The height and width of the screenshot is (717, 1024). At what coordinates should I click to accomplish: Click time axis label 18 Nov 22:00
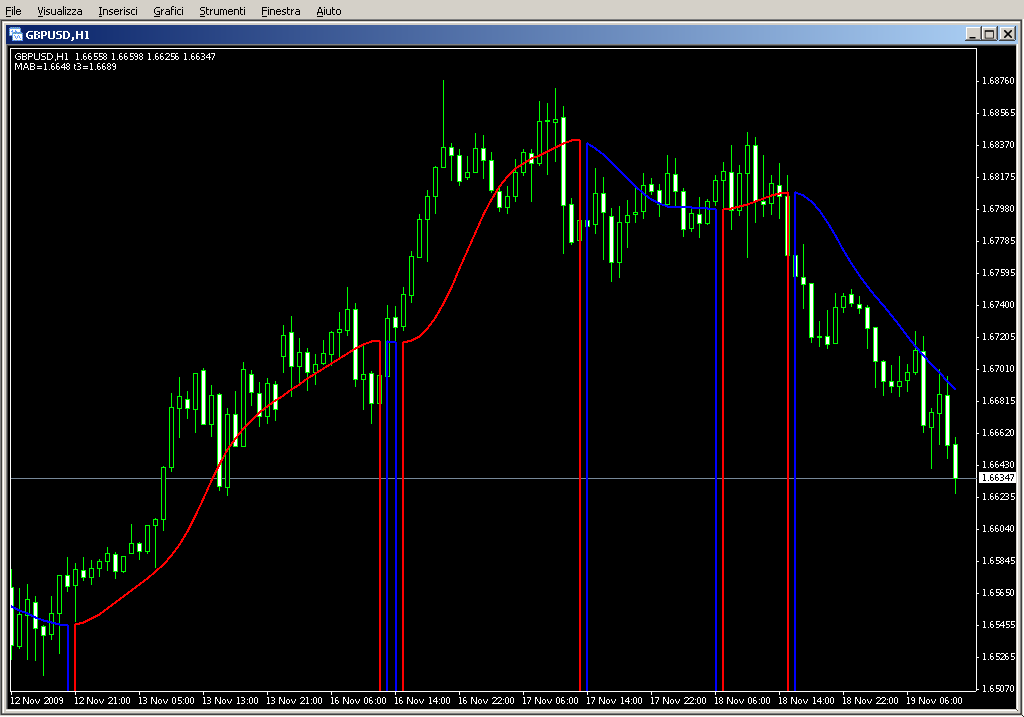tap(871, 701)
